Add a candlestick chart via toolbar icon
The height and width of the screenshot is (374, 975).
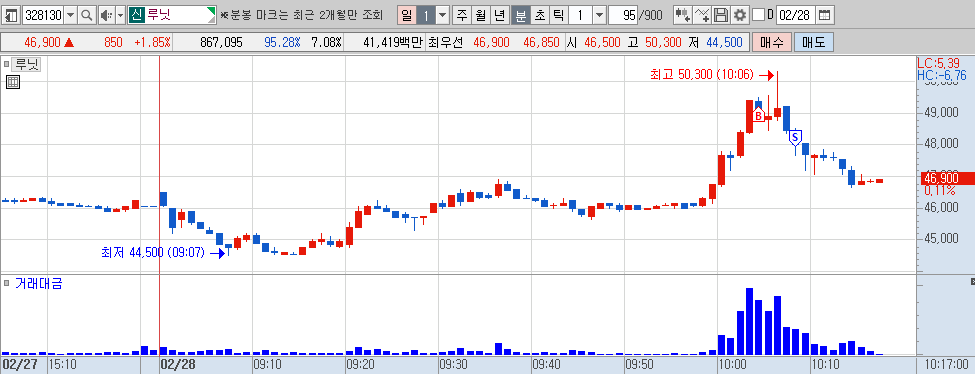pos(683,15)
